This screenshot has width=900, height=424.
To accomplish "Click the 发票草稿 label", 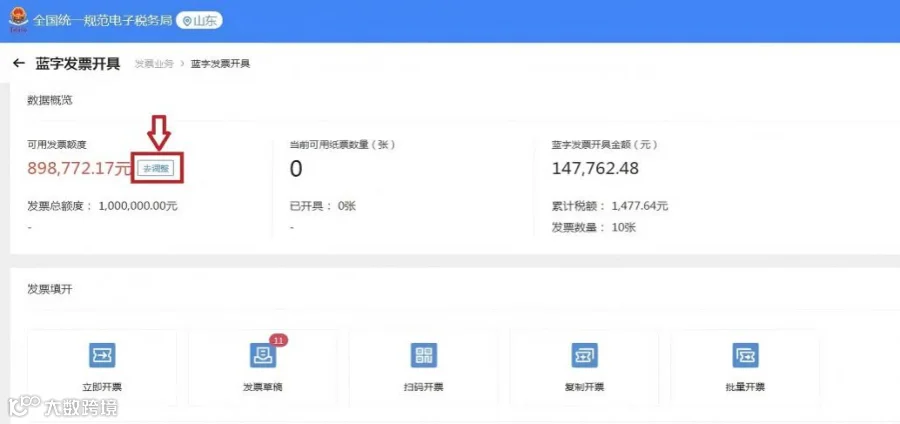I will [x=263, y=387].
